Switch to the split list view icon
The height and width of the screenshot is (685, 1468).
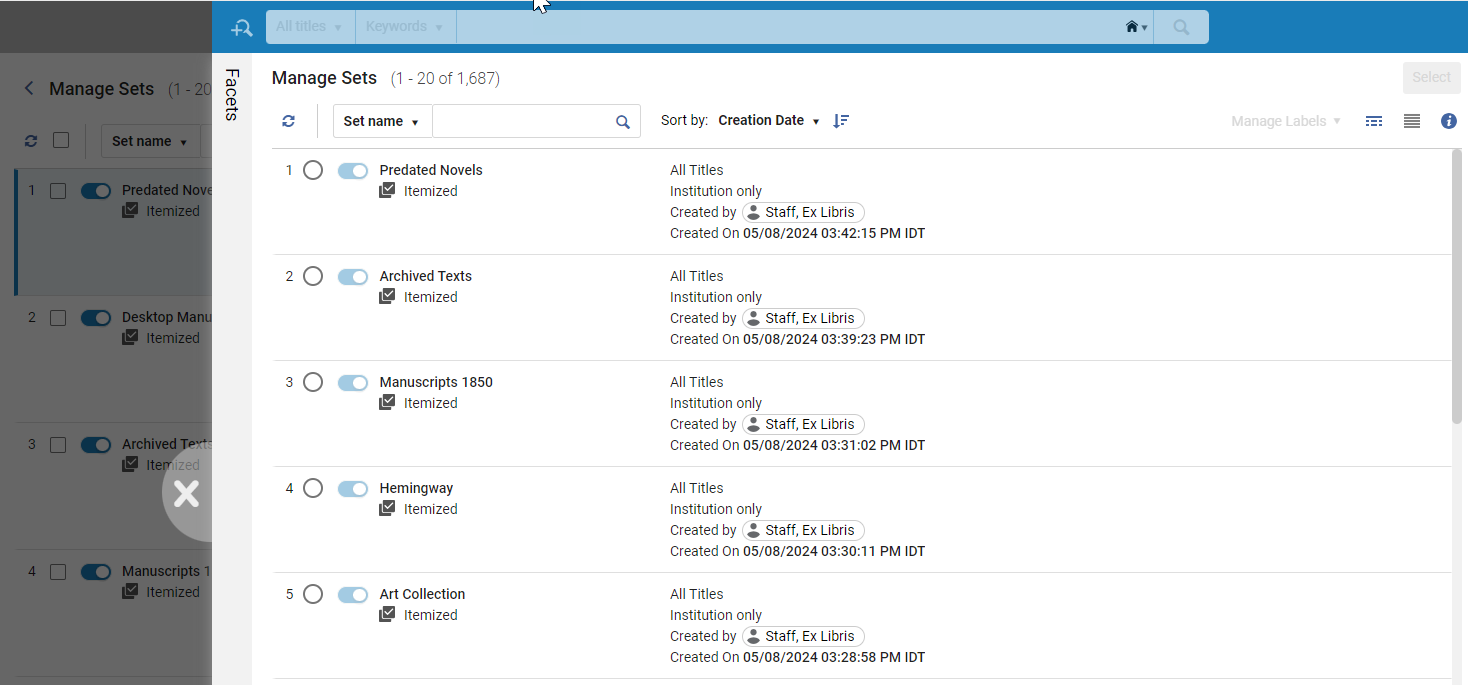click(1374, 121)
